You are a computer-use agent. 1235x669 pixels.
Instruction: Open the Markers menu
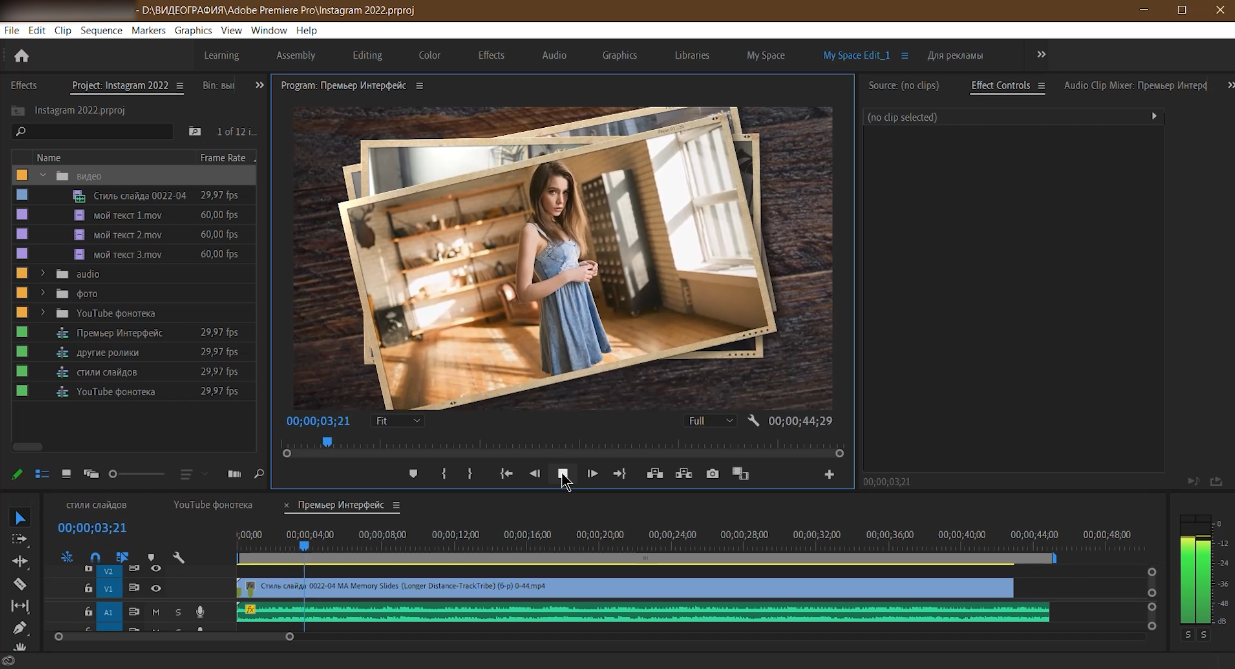tap(149, 31)
